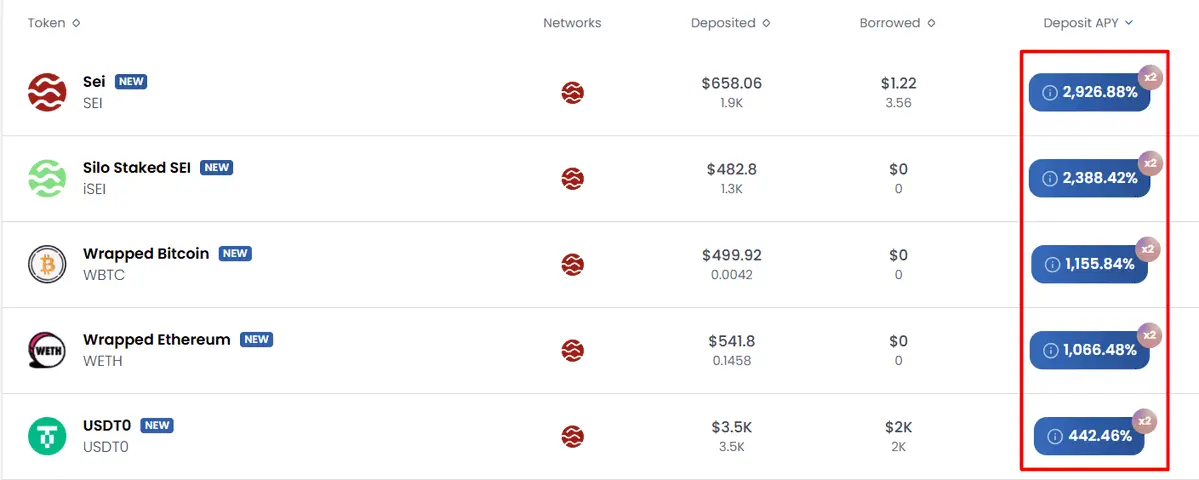This screenshot has height=480, width=1199.
Task: Sort by the Borrowed column header
Action: tap(897, 23)
